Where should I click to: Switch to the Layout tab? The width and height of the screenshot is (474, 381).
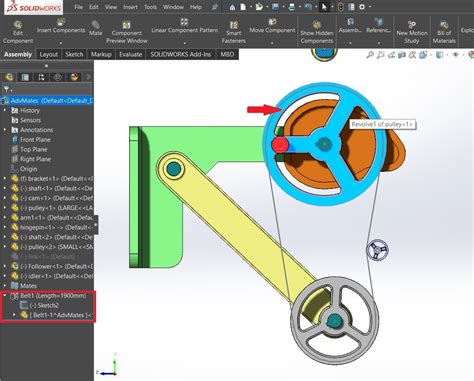[x=49, y=54]
